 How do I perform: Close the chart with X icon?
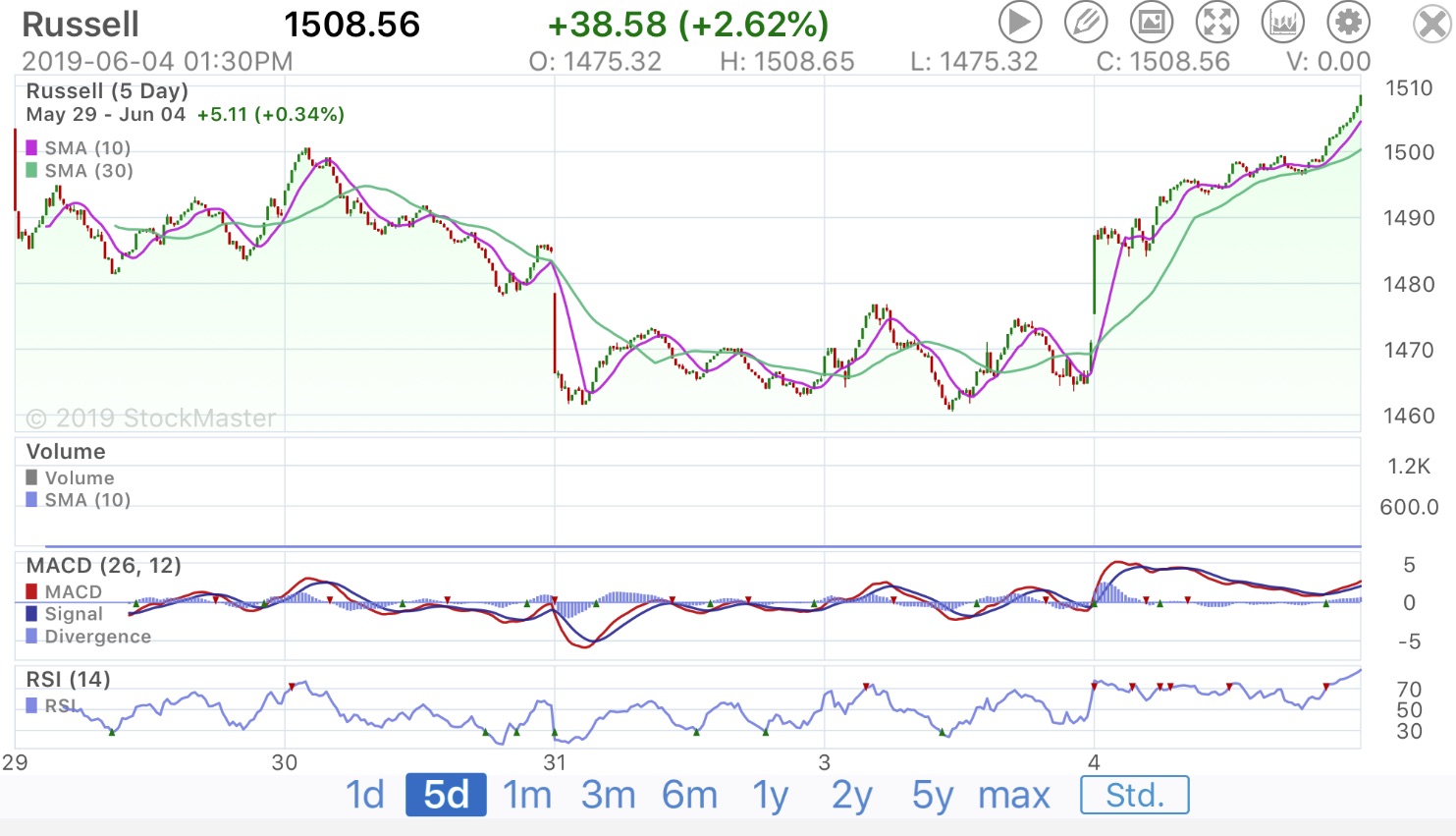tap(1431, 25)
